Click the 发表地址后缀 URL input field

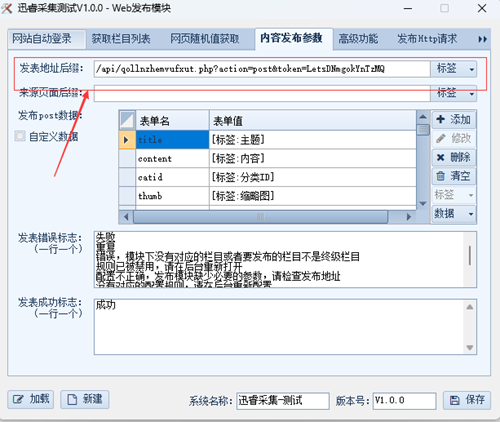[262, 69]
